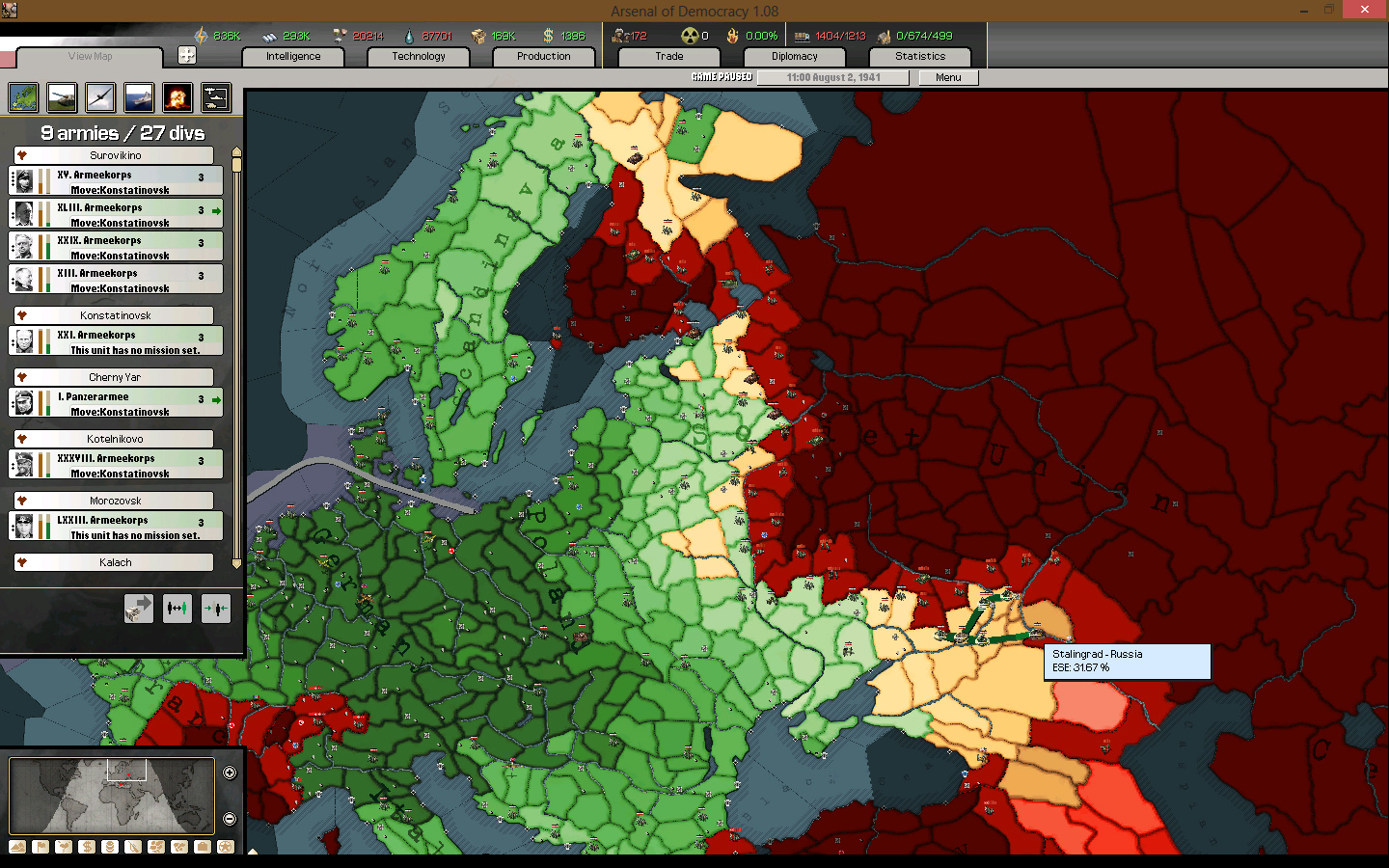This screenshot has width=1389, height=868.
Task: Select the Kalach province header
Action: tap(115, 562)
